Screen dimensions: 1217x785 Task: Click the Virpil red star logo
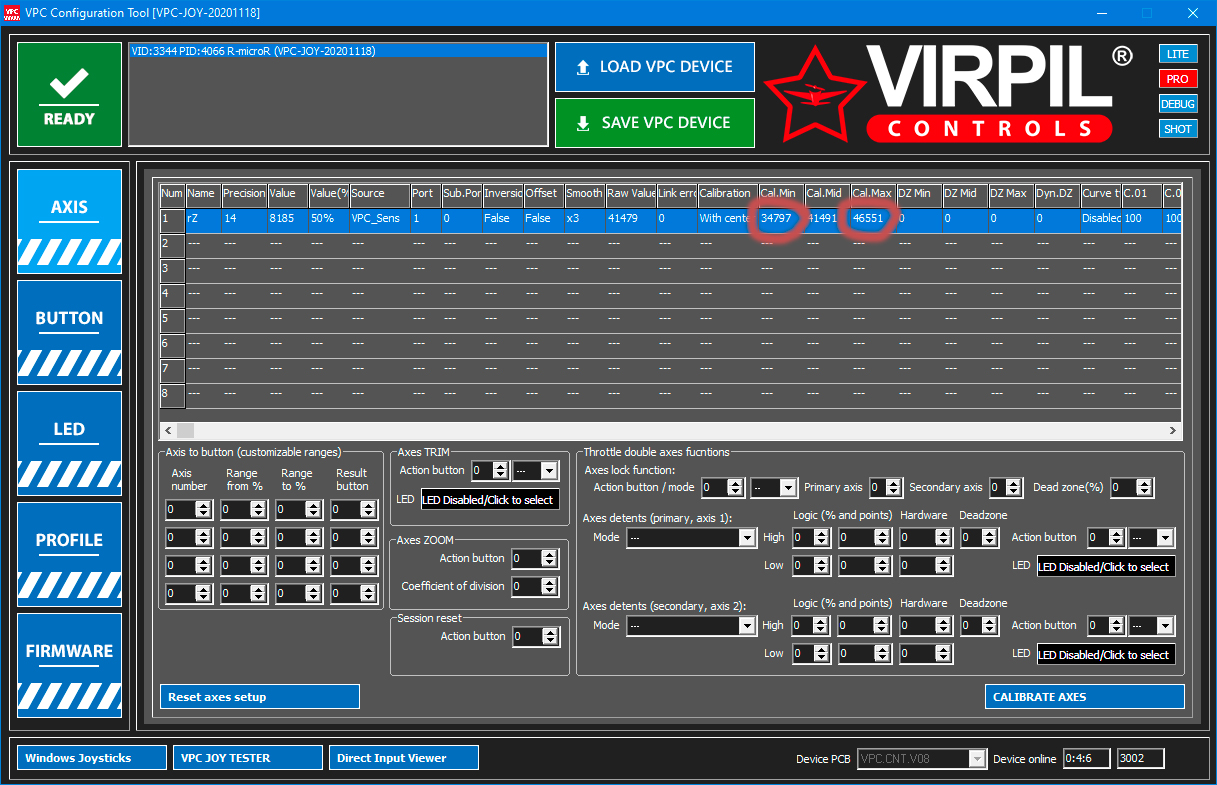point(815,94)
